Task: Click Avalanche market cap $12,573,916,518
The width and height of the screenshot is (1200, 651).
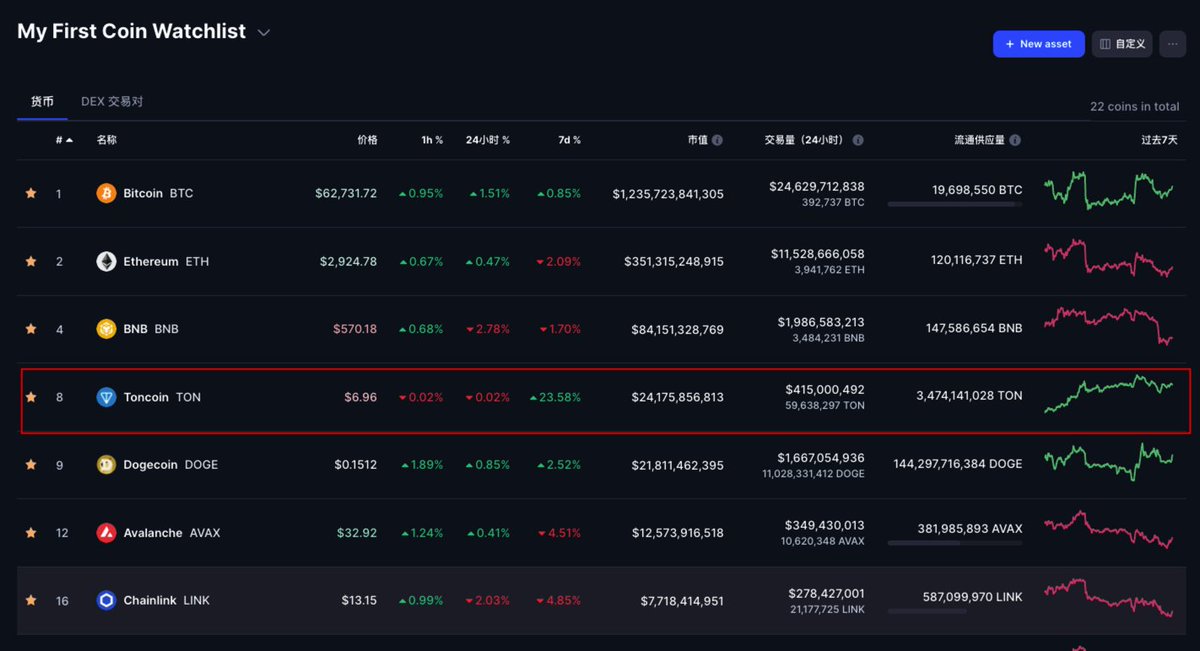Action: 678,533
